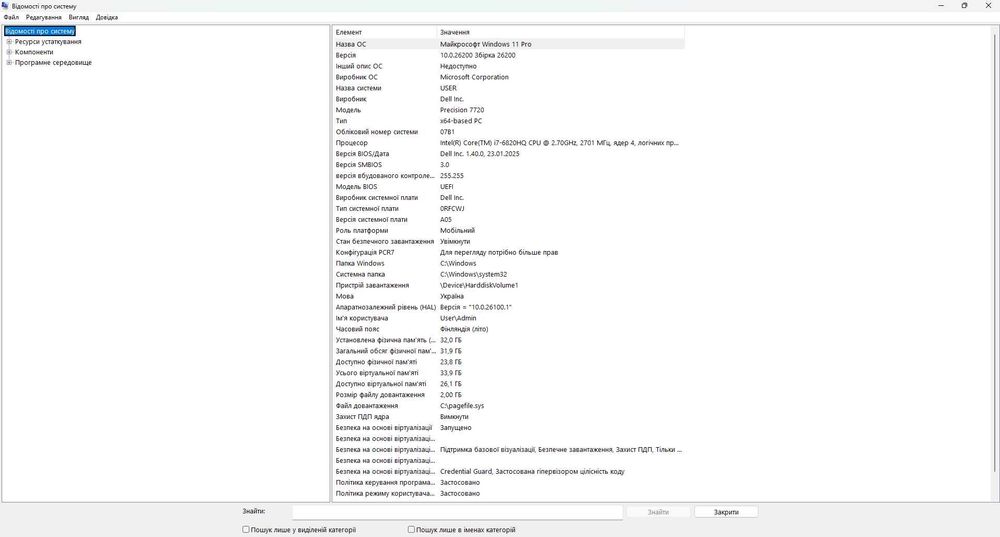
Task: Select the Назва ОС row
Action: coord(508,44)
